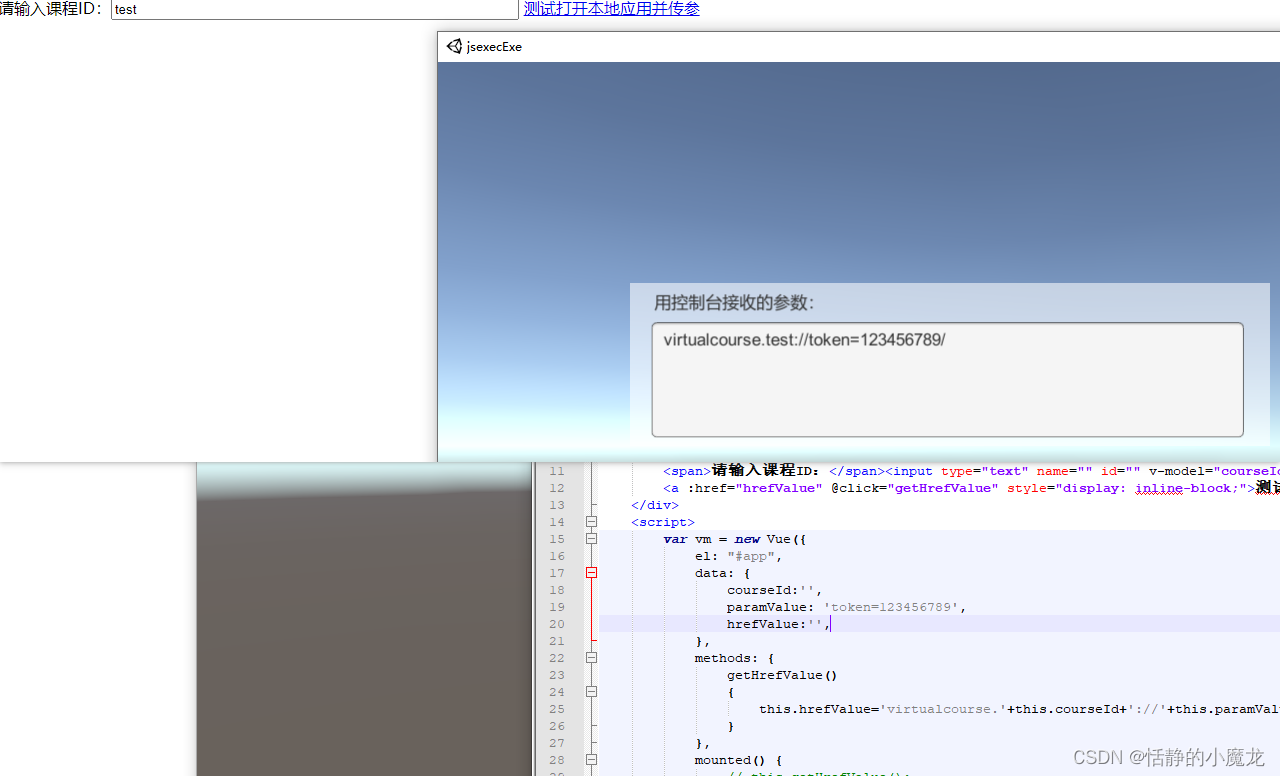Place cursor on the hrefValue:'', line
The width and height of the screenshot is (1280, 776).
[x=778, y=624]
